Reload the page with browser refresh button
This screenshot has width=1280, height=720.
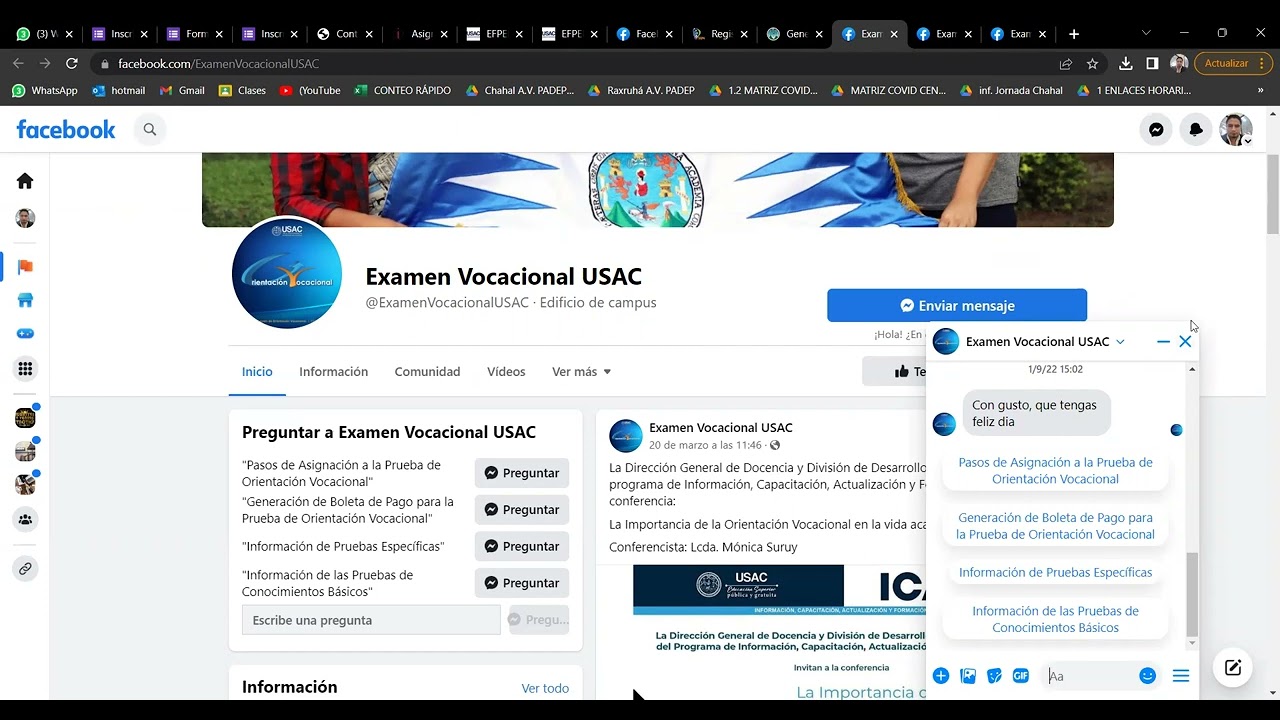(71, 63)
